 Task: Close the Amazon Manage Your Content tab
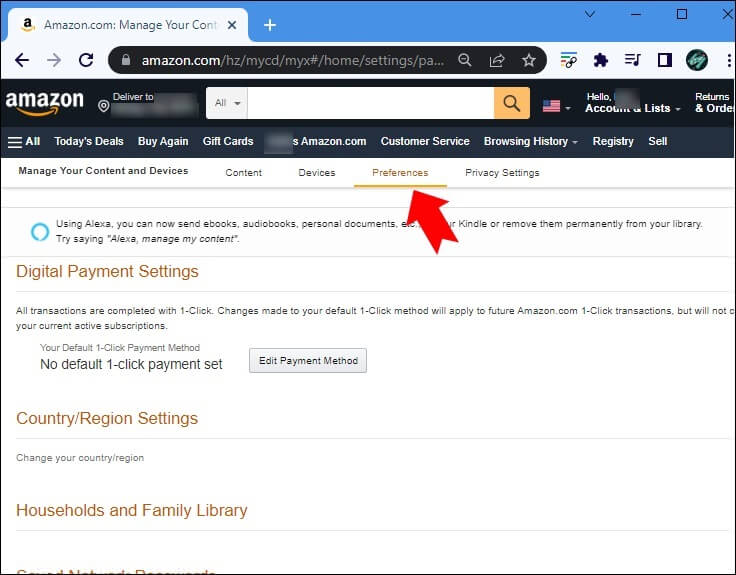pos(232,25)
